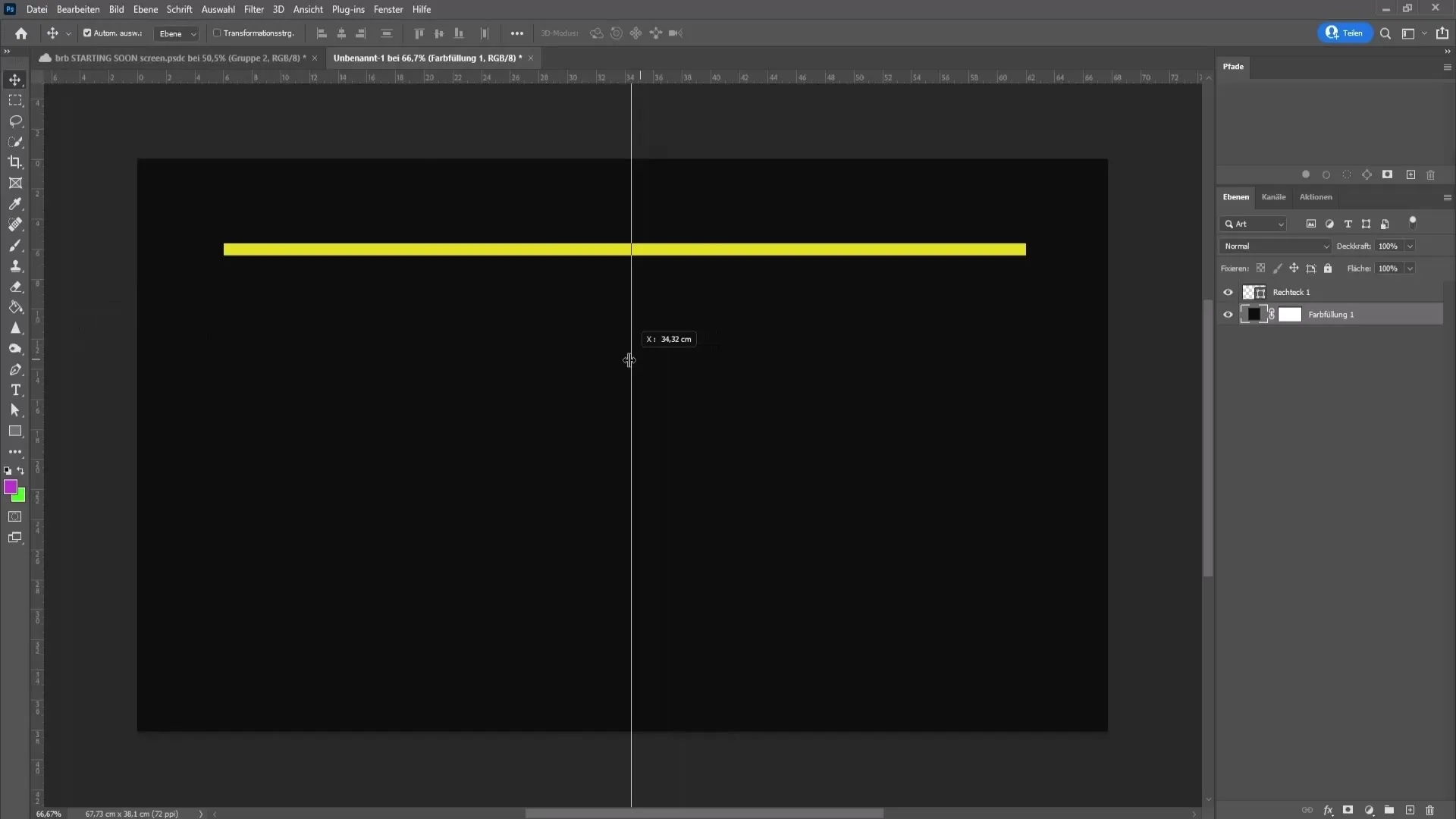Select the Move tool
1456x819 pixels.
pos(15,80)
